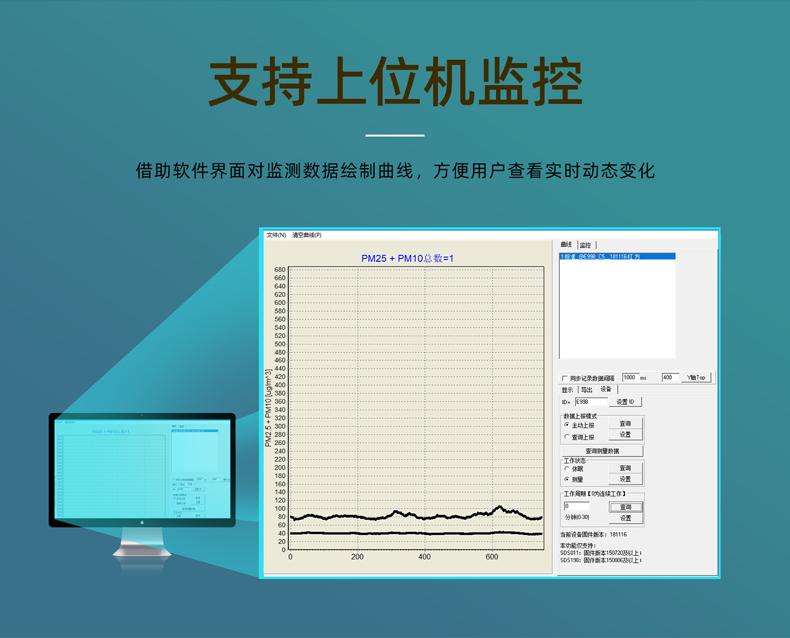
Task: Click the Y-axis value field showing 400
Action: click(669, 378)
